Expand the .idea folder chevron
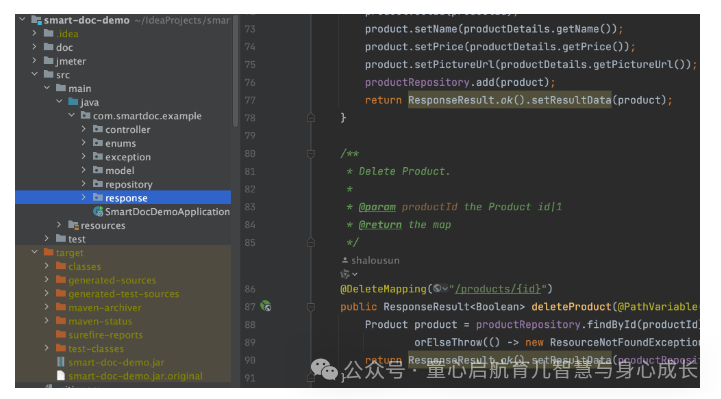This screenshot has height=399, width=721. (x=34, y=33)
